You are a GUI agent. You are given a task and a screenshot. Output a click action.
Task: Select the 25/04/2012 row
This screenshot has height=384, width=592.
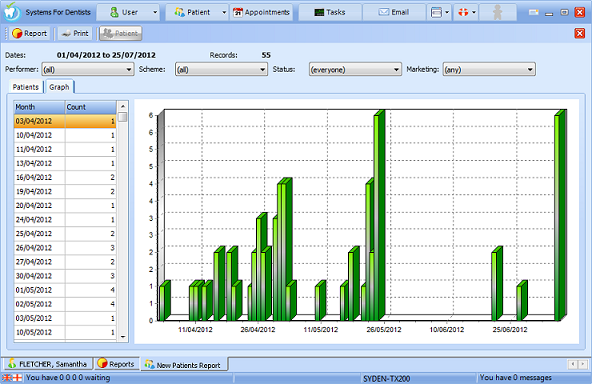(65, 234)
